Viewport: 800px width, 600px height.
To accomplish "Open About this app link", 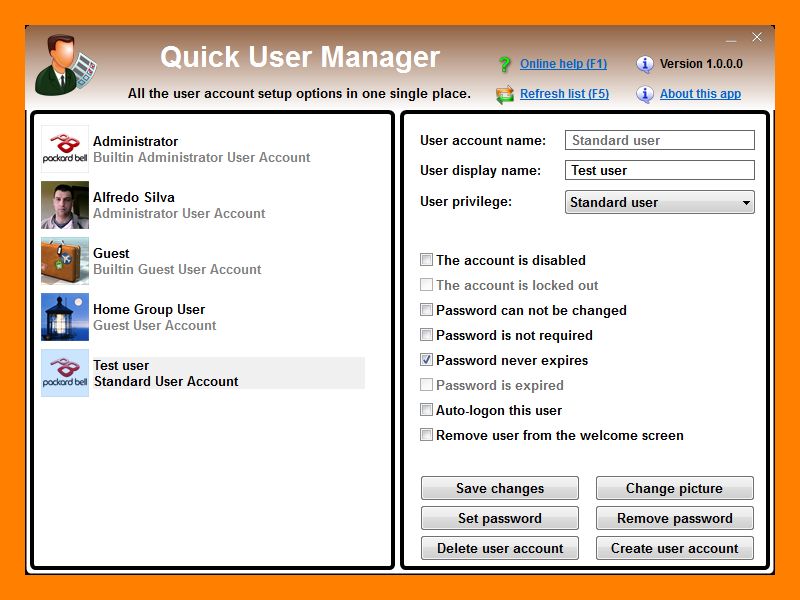I will click(700, 94).
